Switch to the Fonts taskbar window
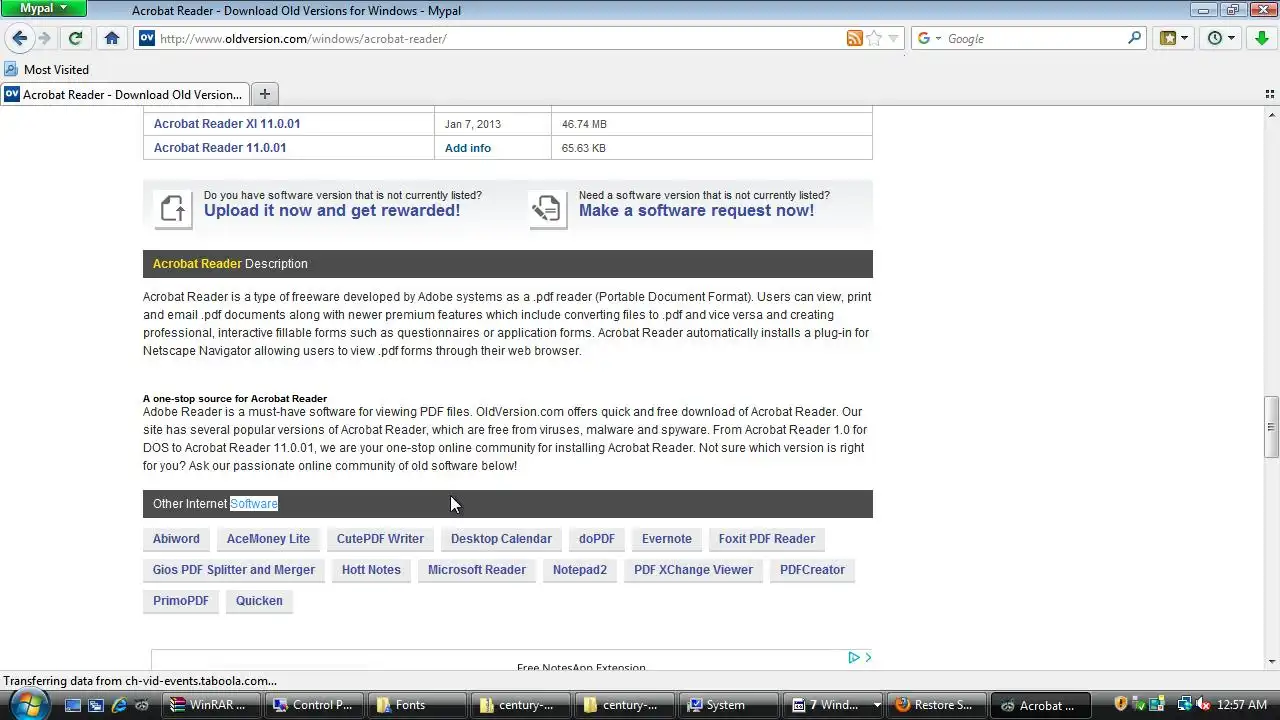This screenshot has height=720, width=1280. [x=418, y=705]
